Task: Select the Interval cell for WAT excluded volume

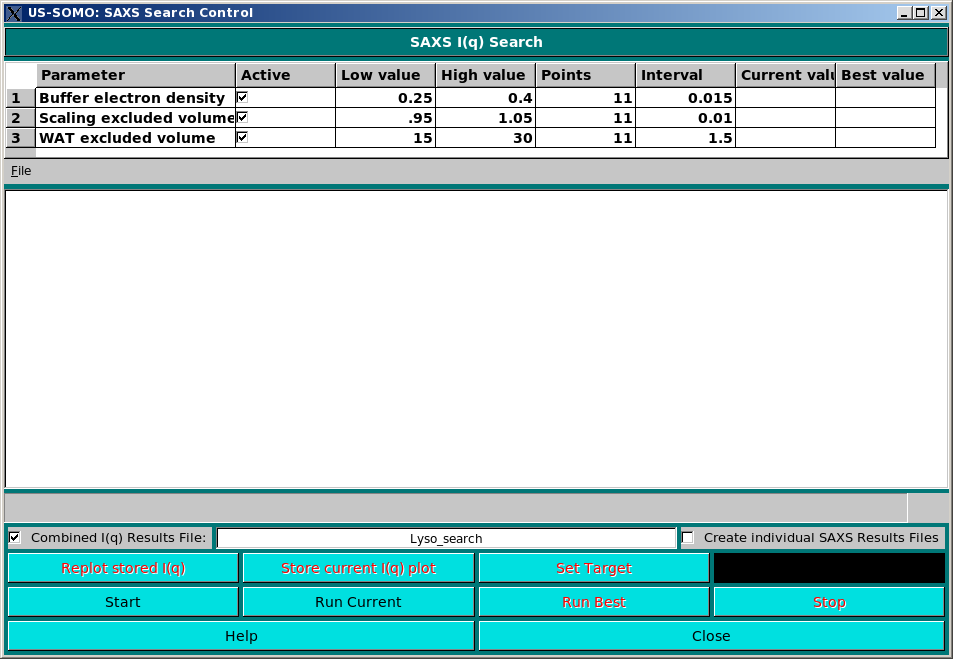Action: [x=684, y=137]
